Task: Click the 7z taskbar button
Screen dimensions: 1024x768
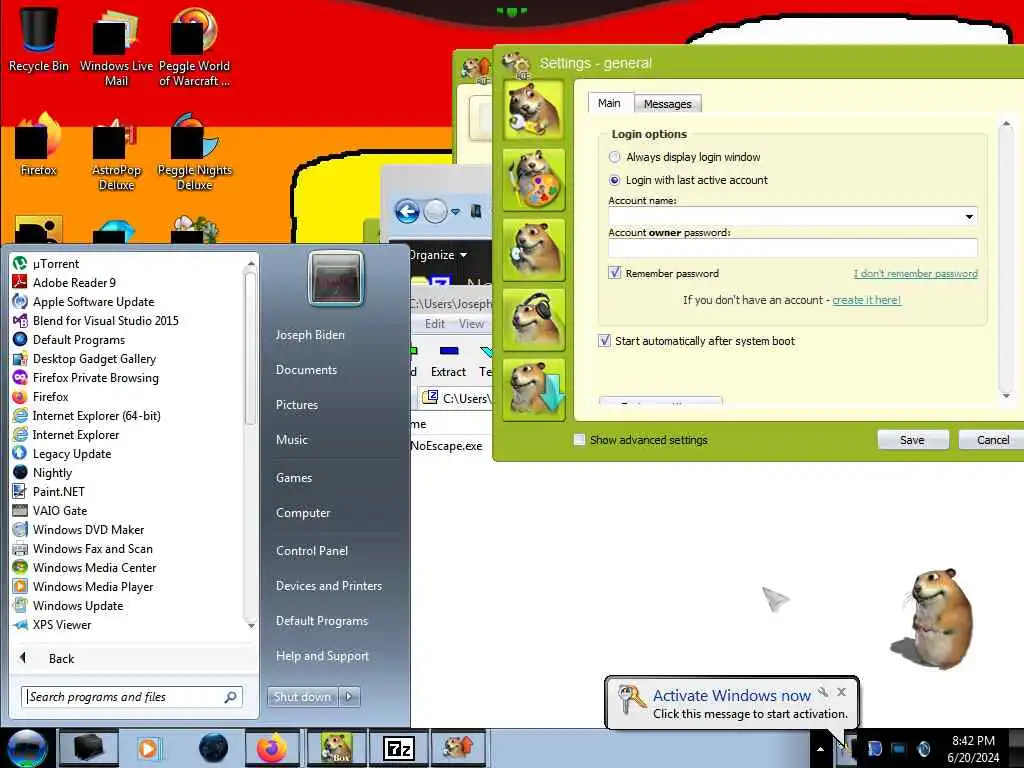Action: click(398, 748)
